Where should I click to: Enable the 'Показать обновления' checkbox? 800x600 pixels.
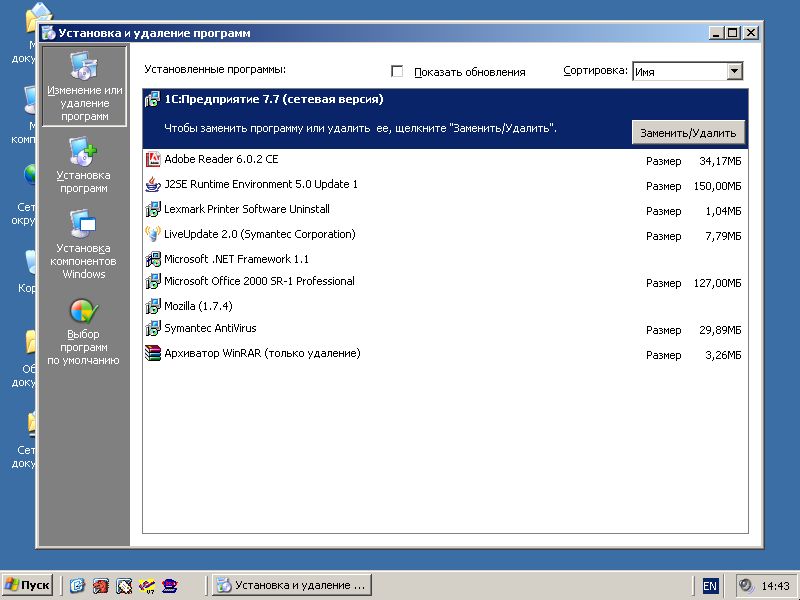397,72
